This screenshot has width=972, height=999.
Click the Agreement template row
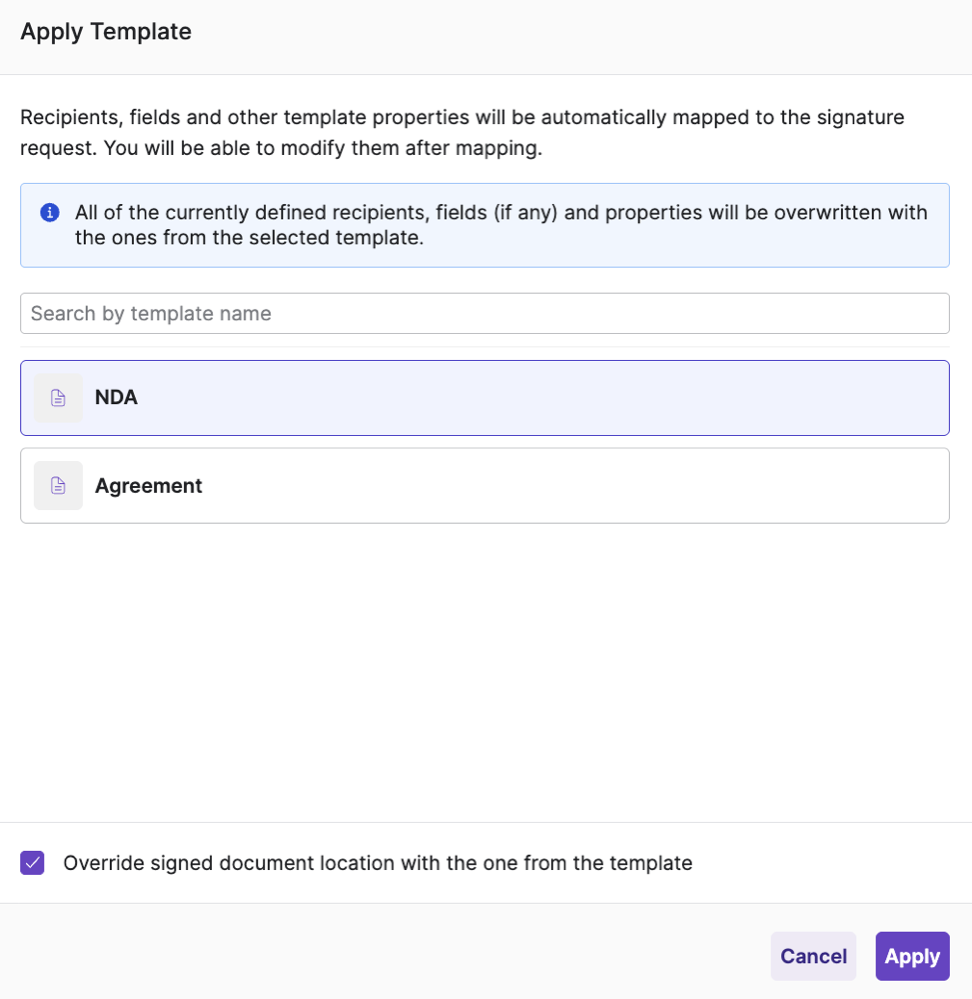[x=485, y=485]
